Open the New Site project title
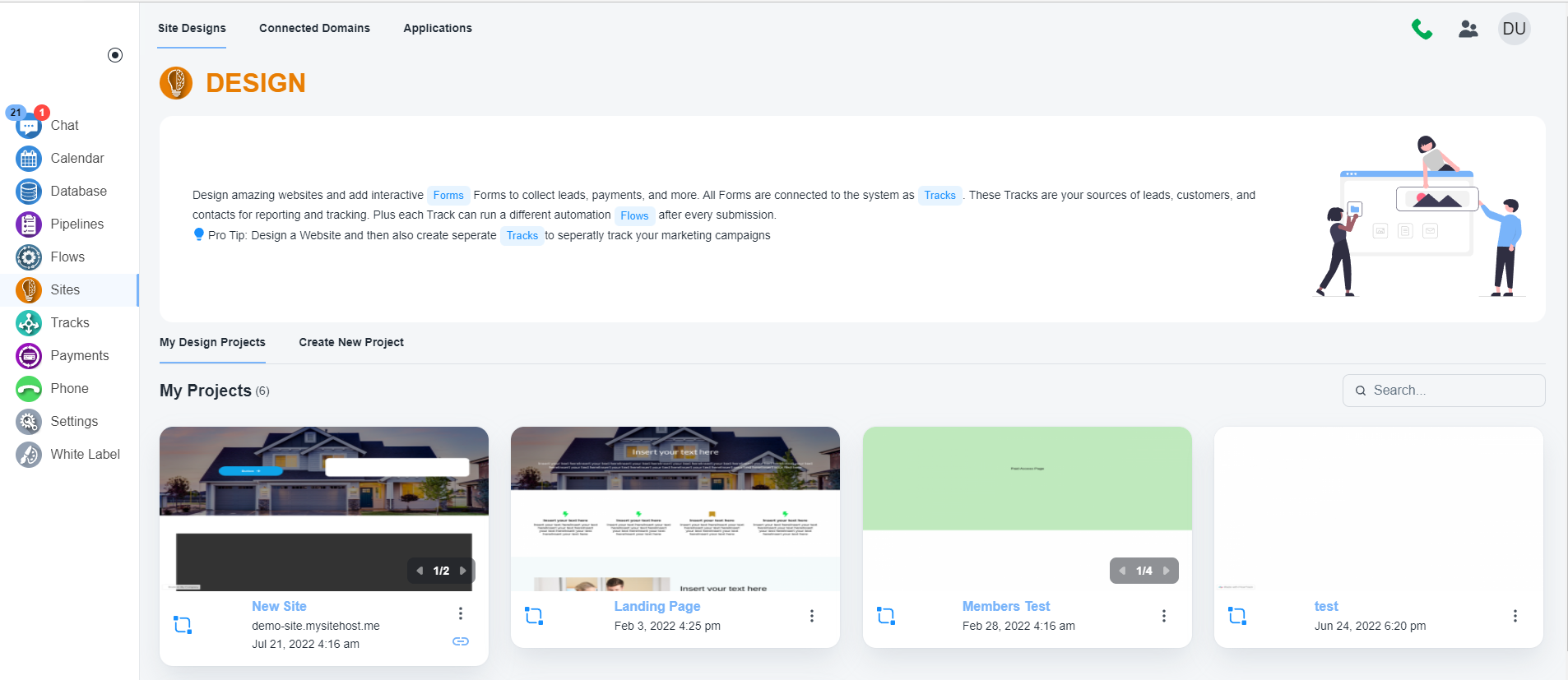Viewport: 1568px width, 680px height. 279,606
